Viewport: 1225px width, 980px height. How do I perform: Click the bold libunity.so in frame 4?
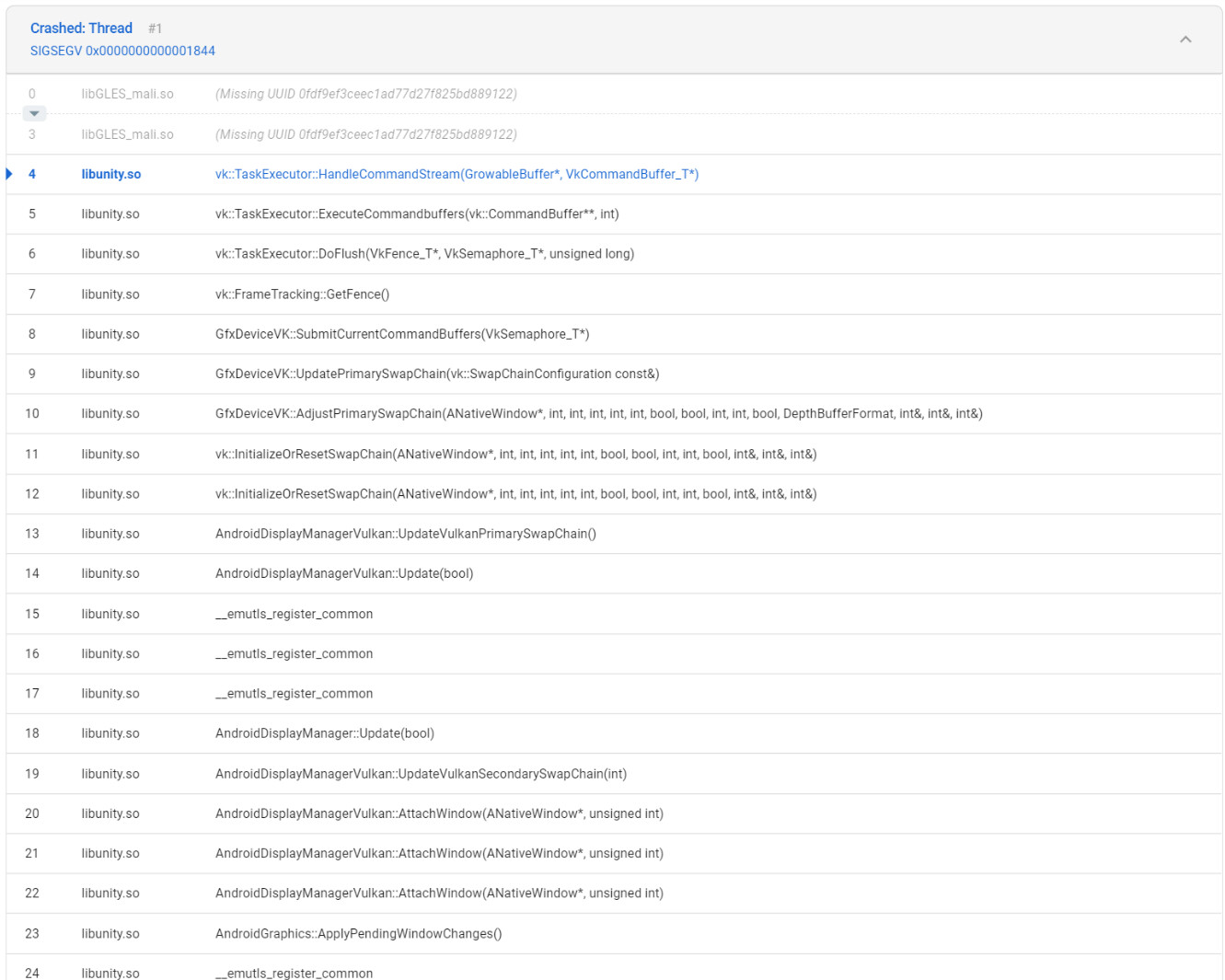point(110,174)
